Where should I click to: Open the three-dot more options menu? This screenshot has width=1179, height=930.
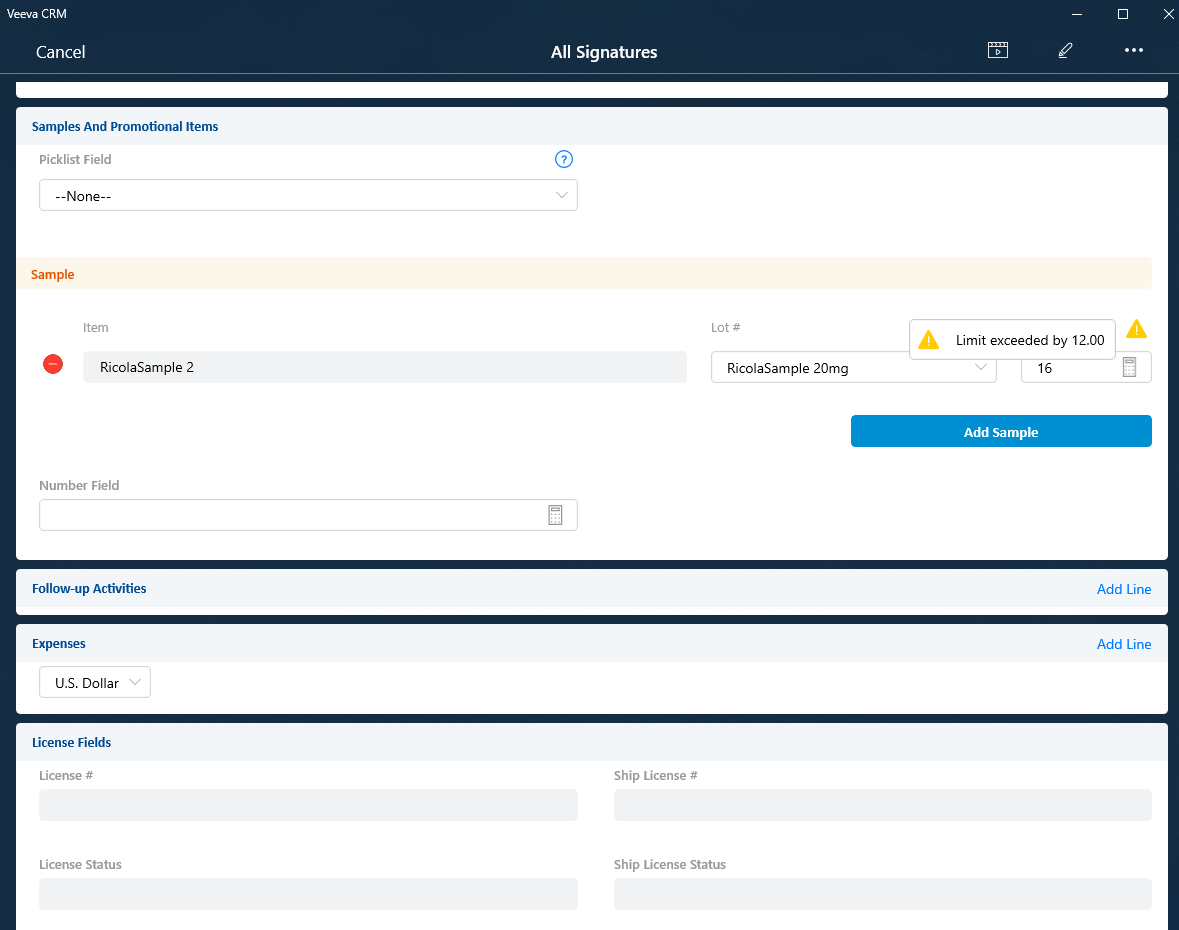(x=1133, y=51)
